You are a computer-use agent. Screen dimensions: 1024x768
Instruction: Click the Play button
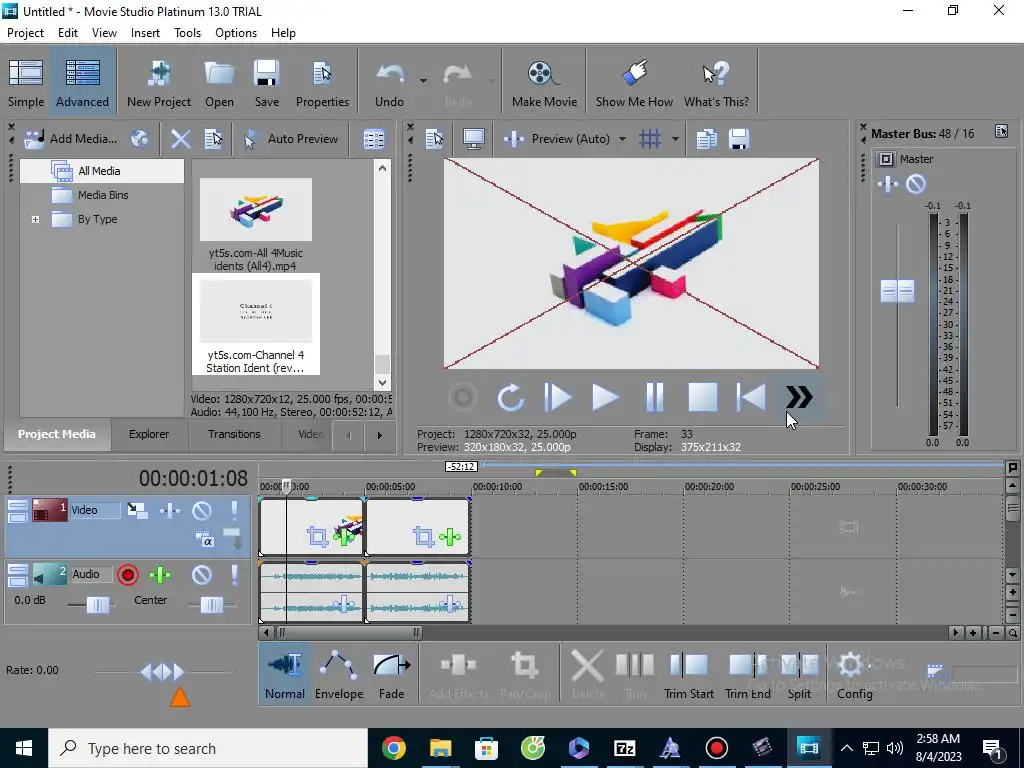click(605, 397)
